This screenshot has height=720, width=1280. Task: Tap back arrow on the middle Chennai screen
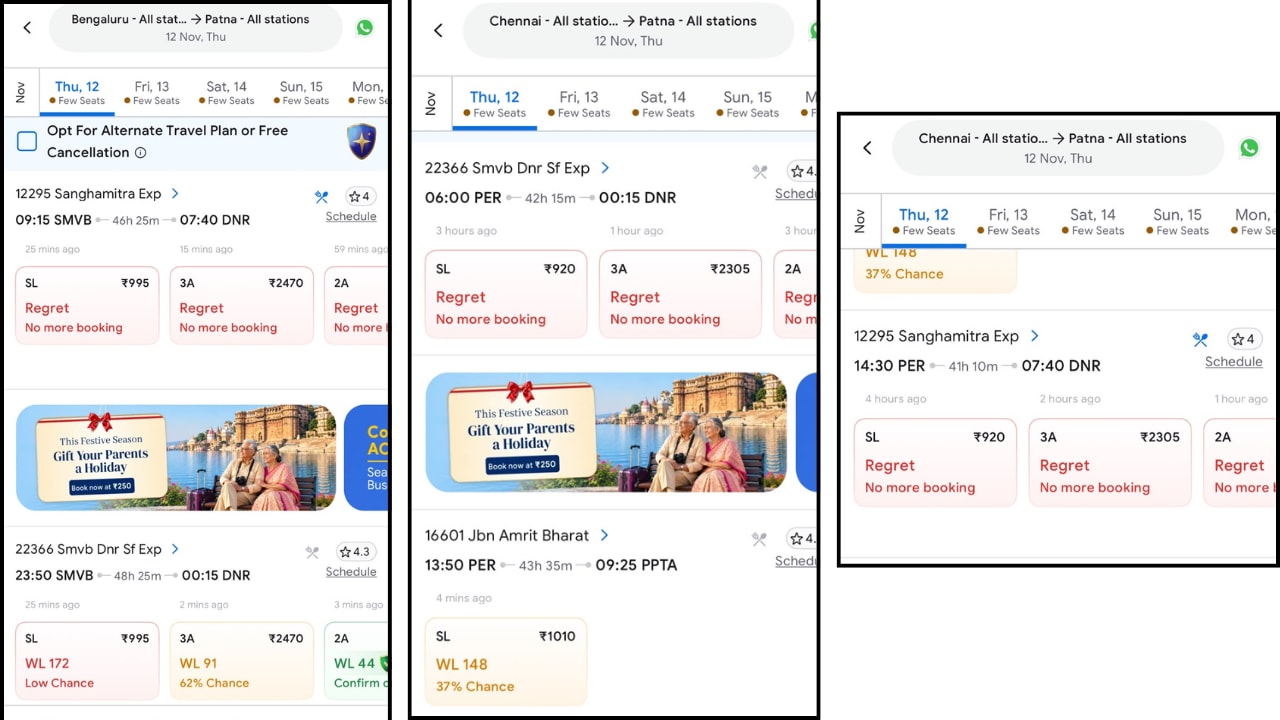[437, 30]
